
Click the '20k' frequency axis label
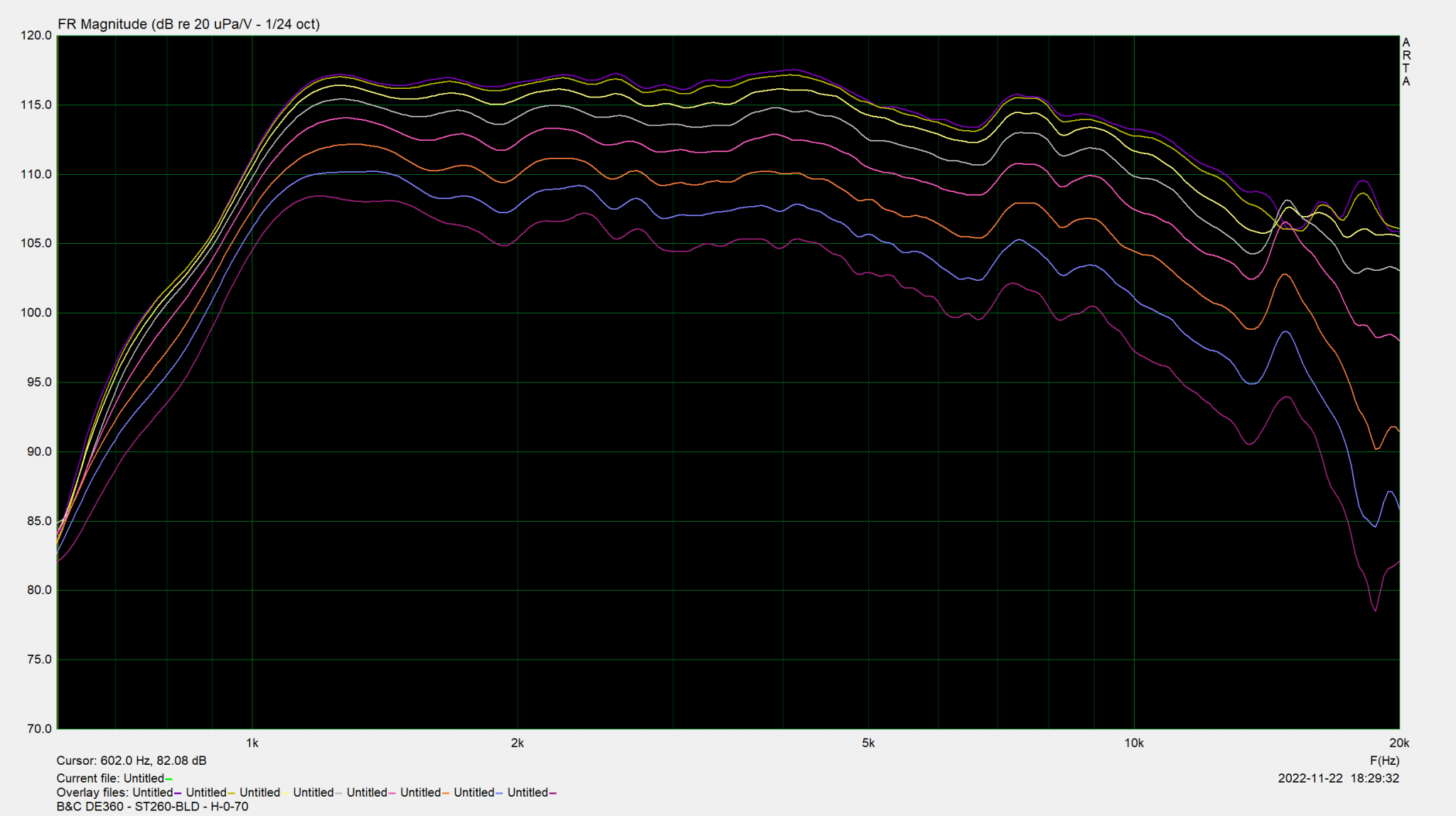(1399, 743)
